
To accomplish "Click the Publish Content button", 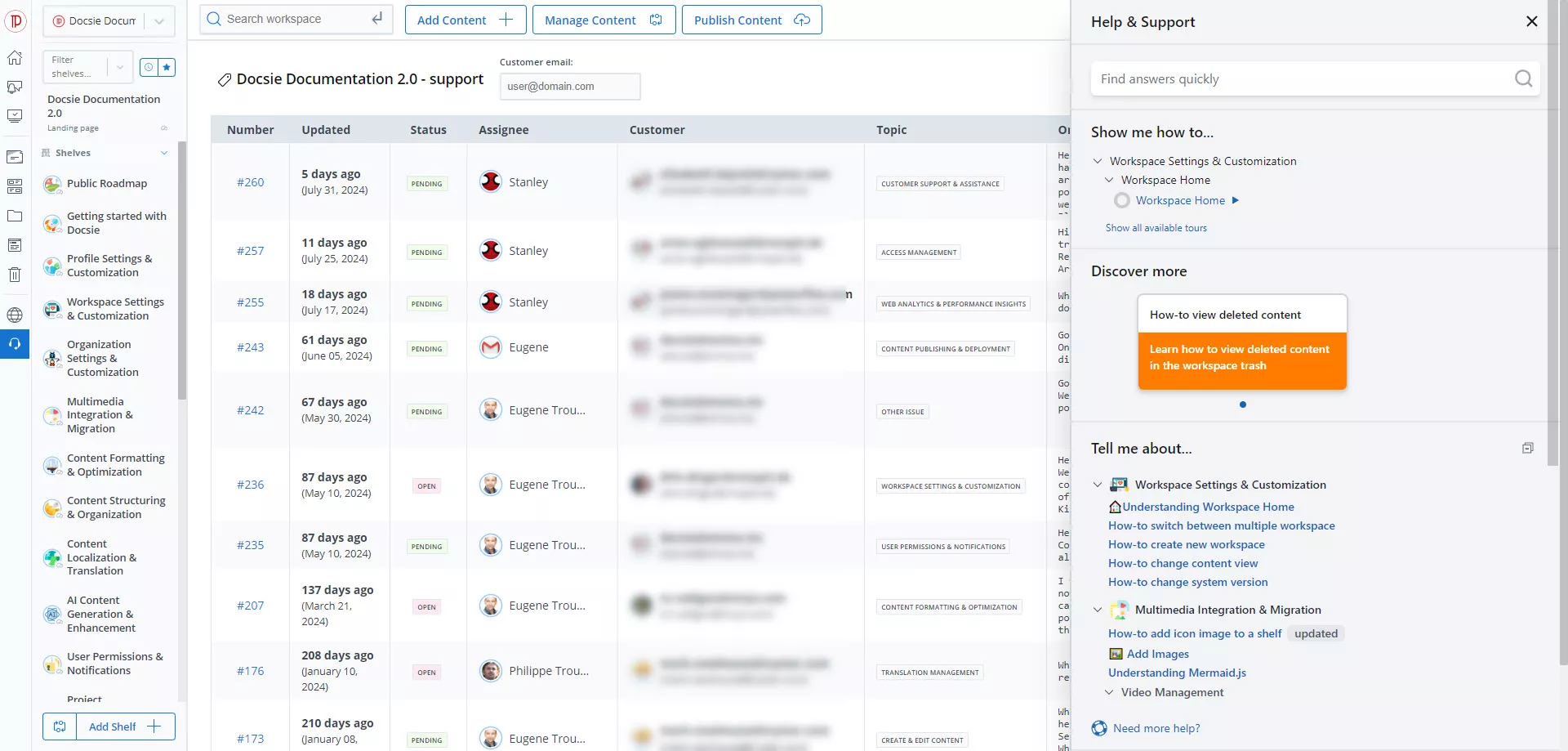I will pyautogui.click(x=751, y=20).
